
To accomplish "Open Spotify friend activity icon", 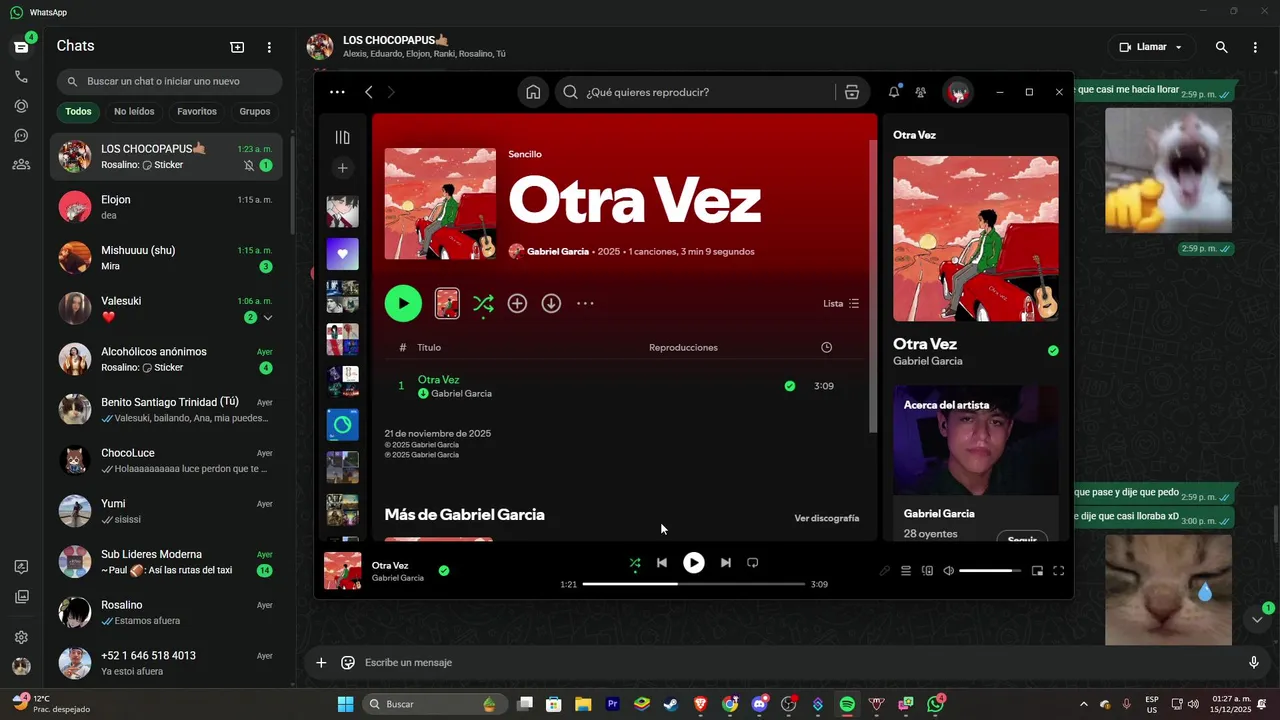I will 921,92.
